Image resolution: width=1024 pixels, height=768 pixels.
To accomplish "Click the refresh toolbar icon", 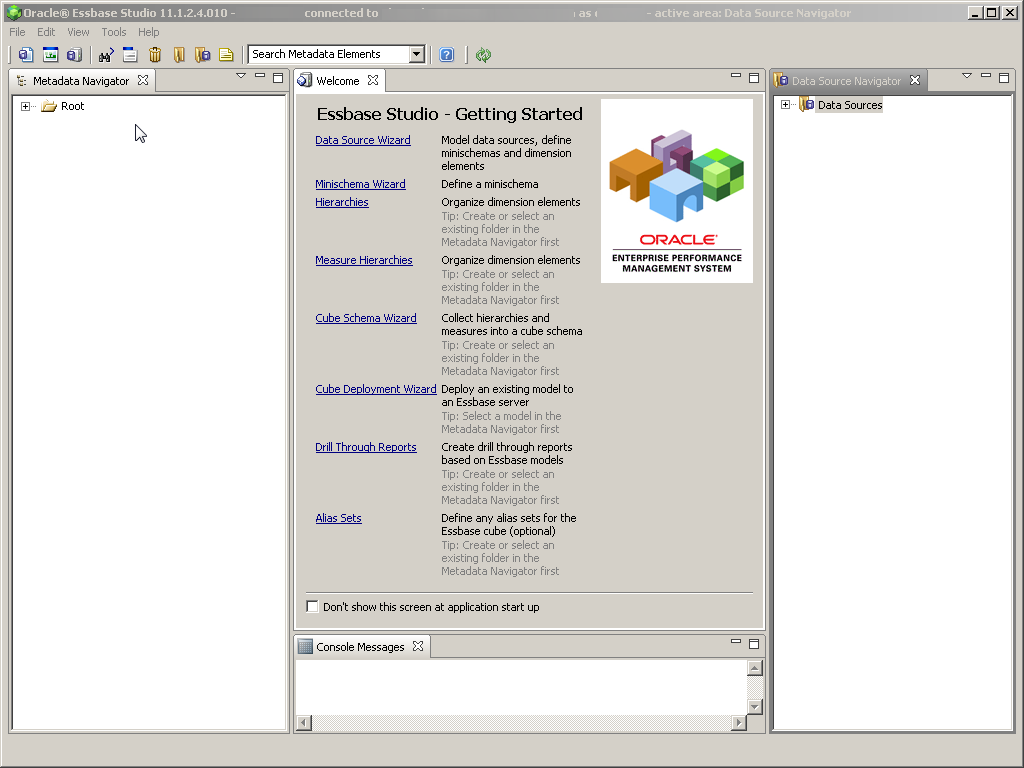I will click(x=483, y=54).
